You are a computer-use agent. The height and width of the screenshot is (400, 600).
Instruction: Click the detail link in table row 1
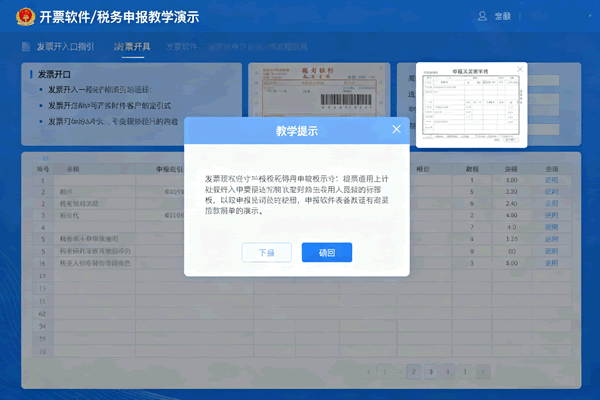click(552, 180)
